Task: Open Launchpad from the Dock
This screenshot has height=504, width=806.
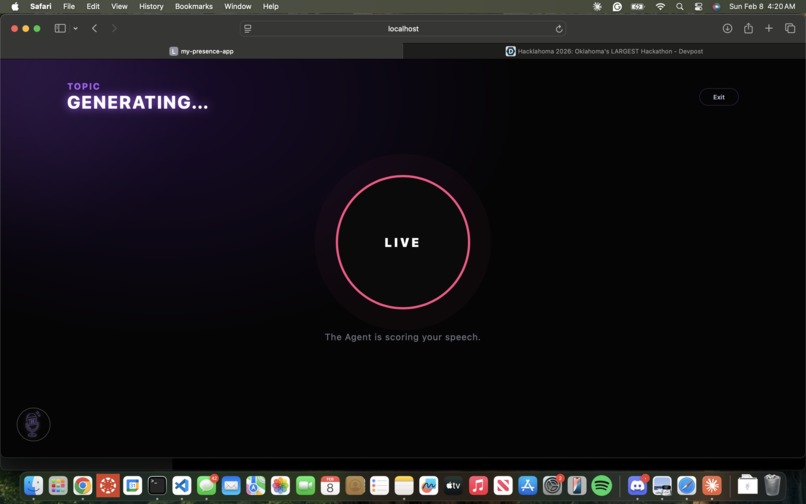Action: pyautogui.click(x=58, y=485)
